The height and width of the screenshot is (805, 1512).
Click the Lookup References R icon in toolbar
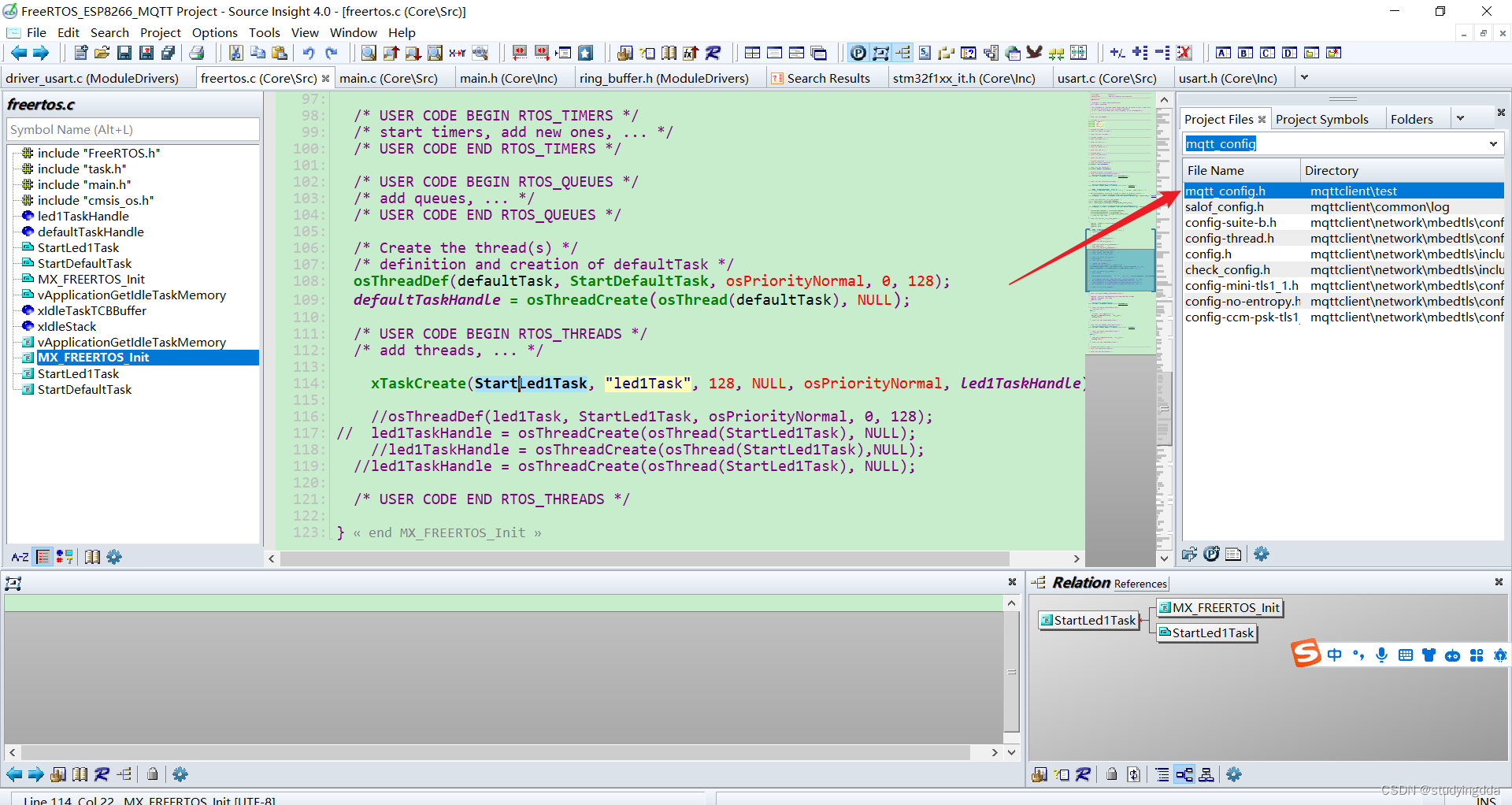tap(713, 53)
